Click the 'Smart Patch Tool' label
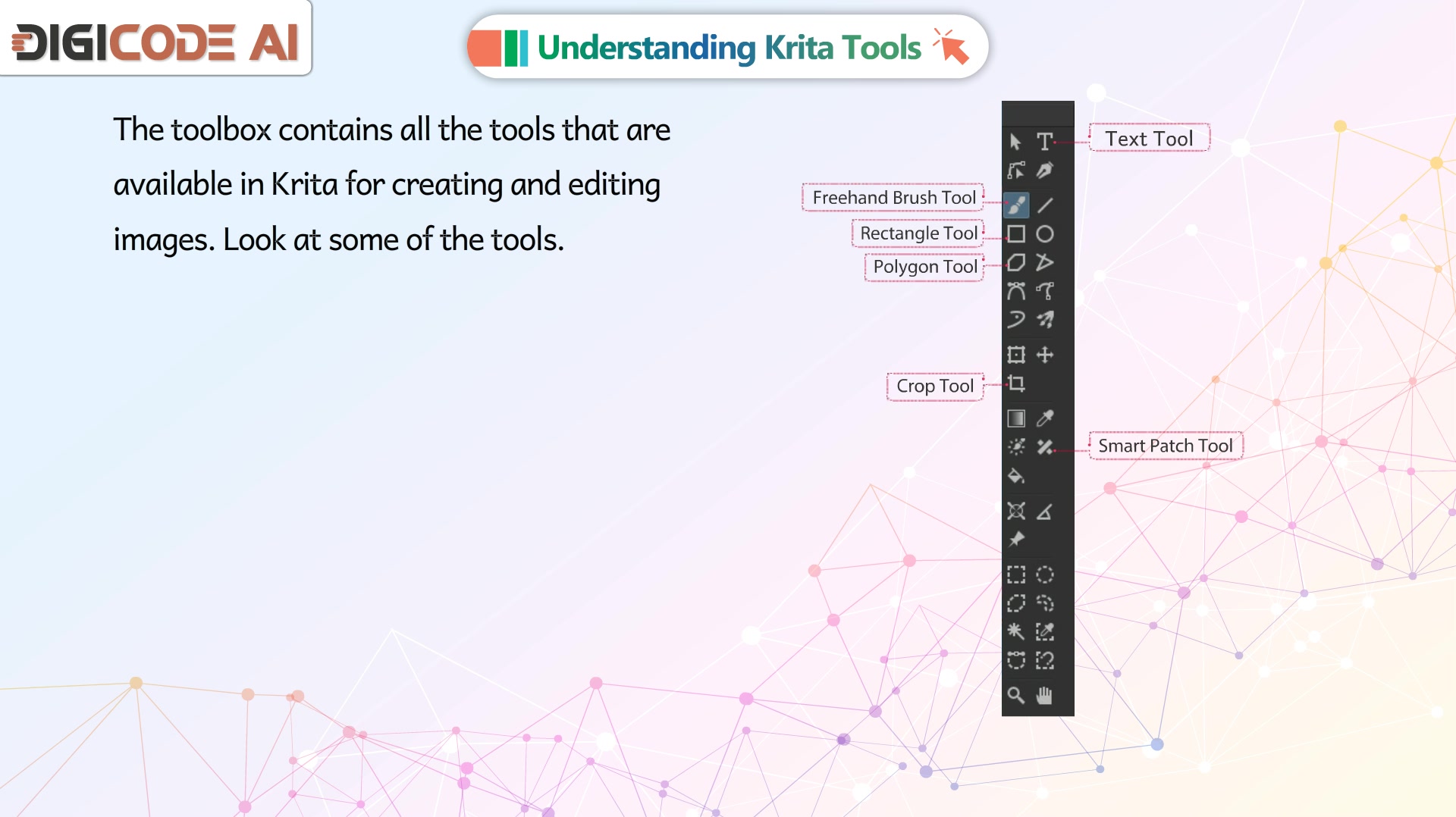 (x=1166, y=446)
